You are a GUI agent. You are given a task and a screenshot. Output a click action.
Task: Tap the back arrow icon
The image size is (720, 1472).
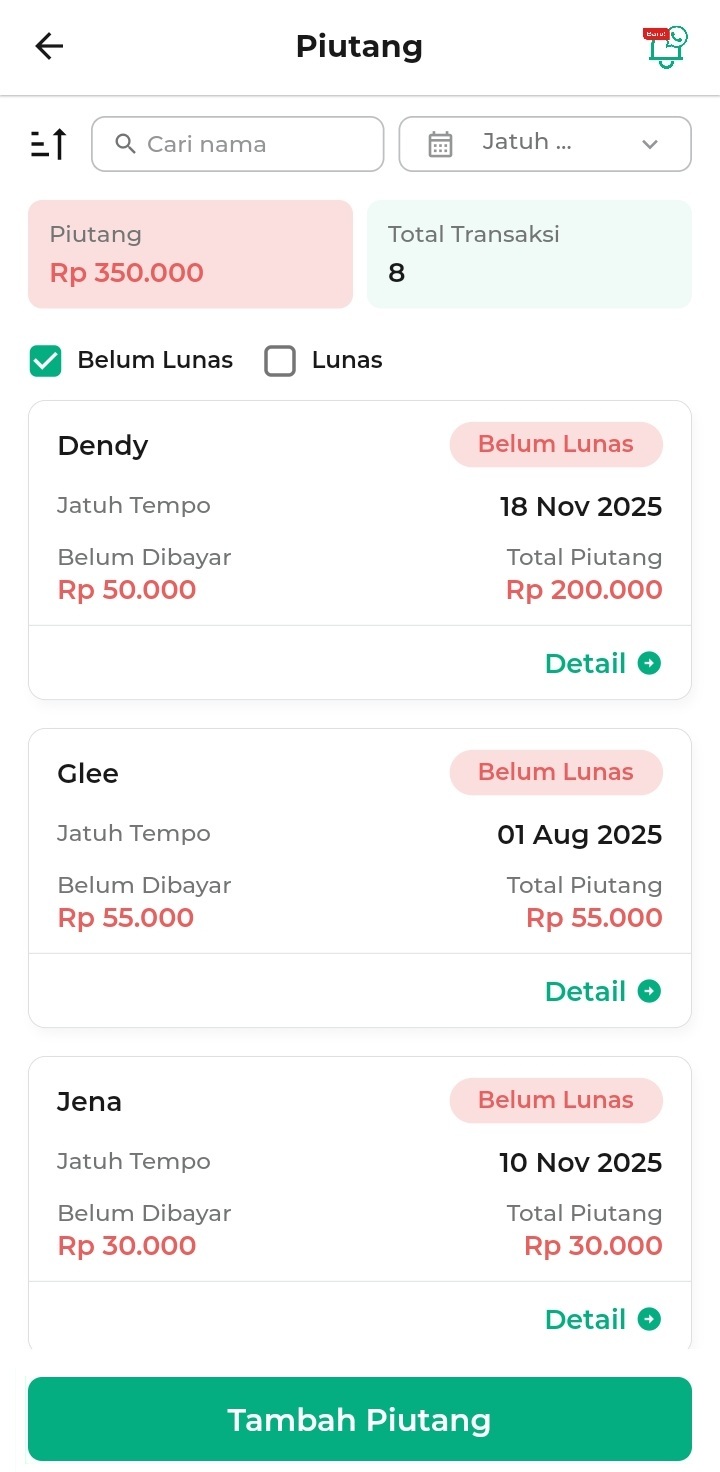pos(49,46)
